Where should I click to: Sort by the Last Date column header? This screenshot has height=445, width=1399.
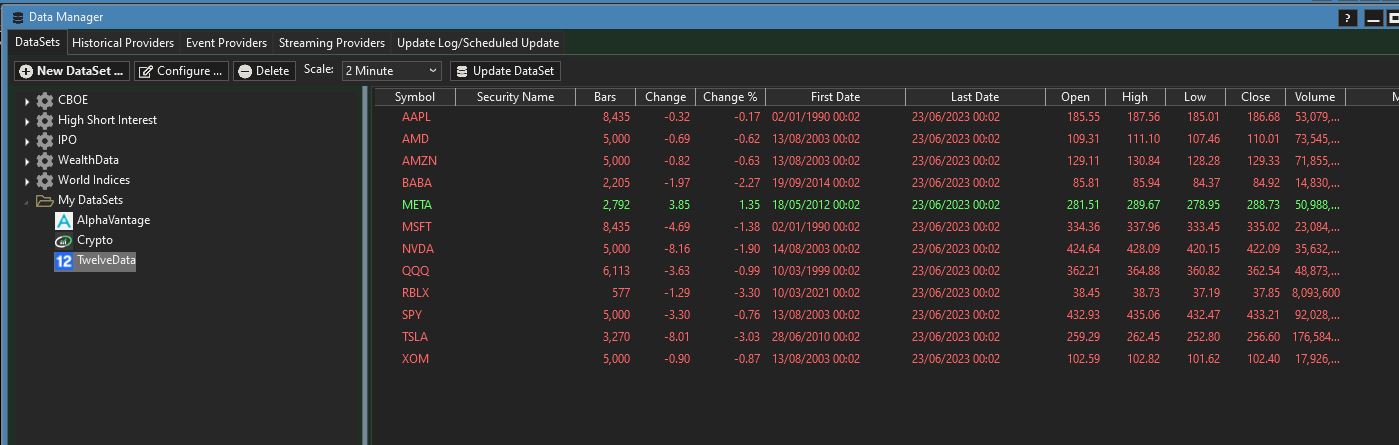point(975,97)
